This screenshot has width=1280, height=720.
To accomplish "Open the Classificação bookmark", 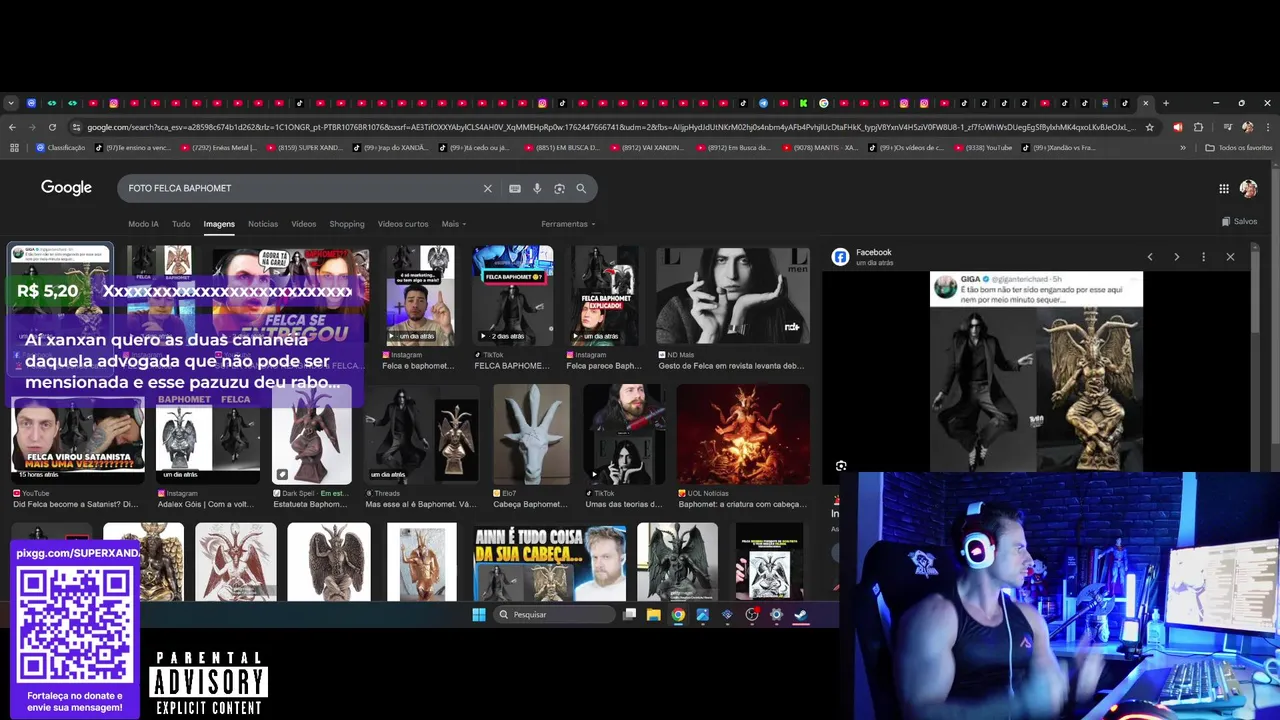I will click(61, 148).
